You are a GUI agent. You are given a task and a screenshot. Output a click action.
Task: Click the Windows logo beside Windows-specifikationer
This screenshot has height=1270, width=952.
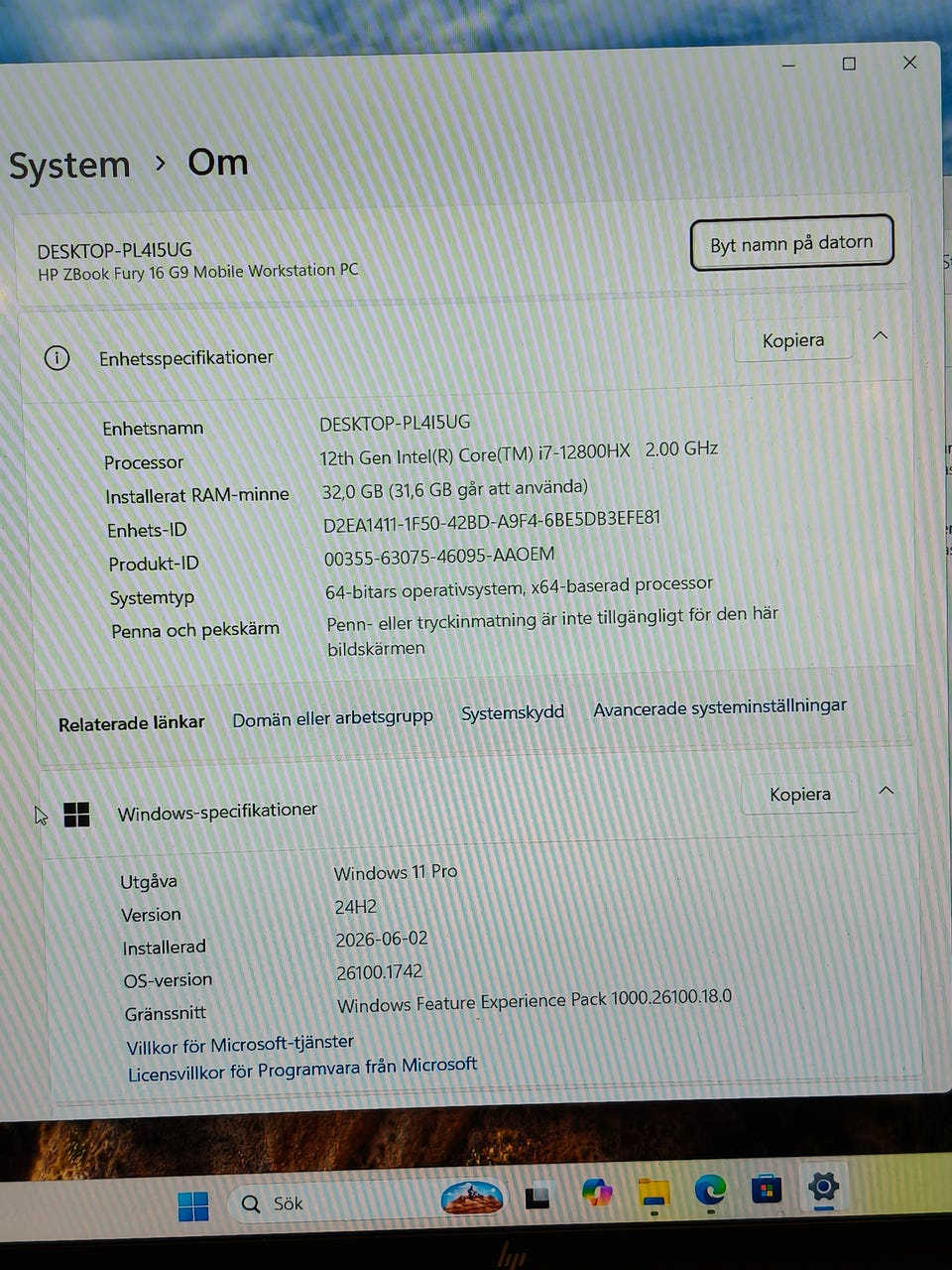tap(76, 815)
